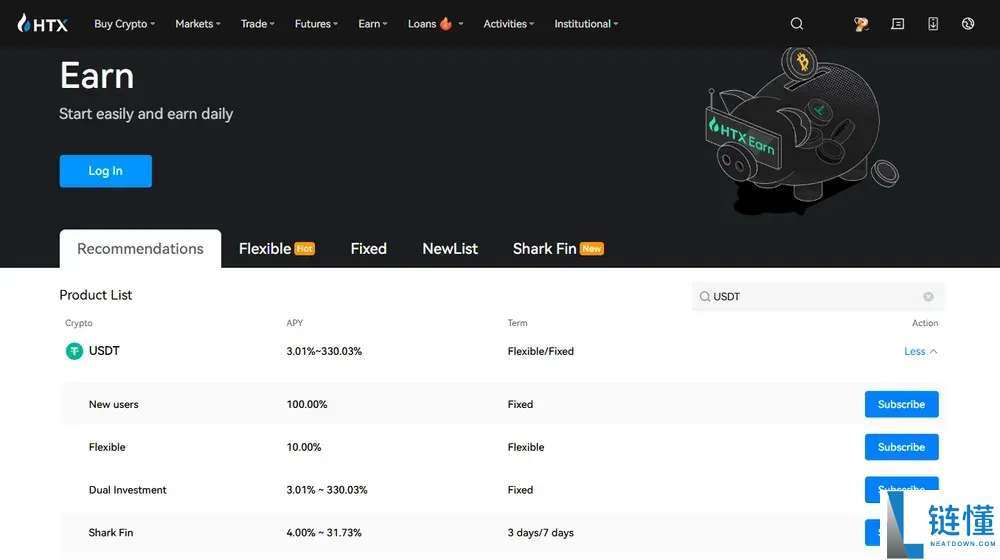
Task: Open the Markets dropdown menu
Action: pos(197,24)
